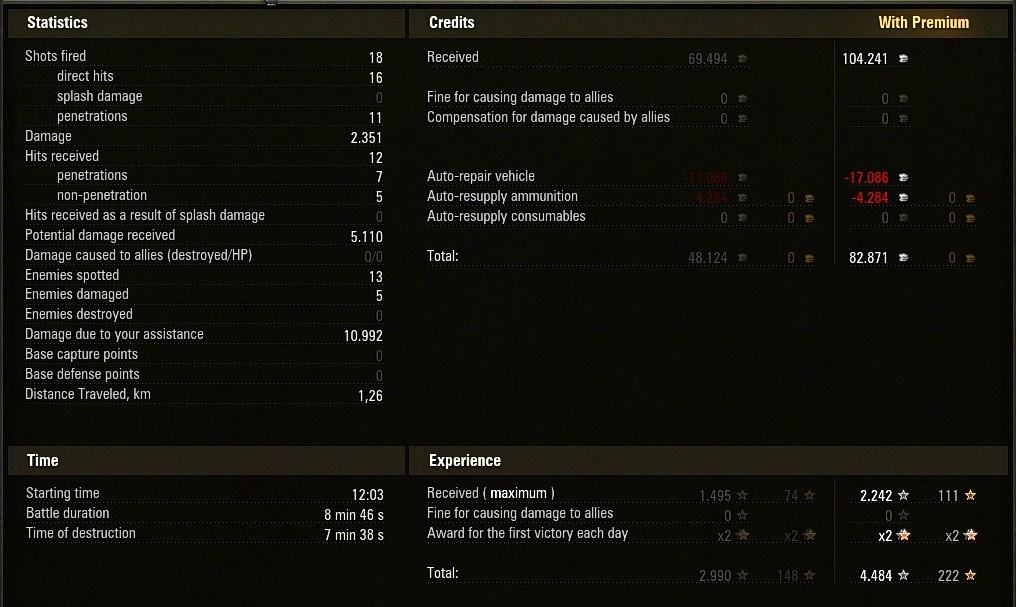This screenshot has width=1016, height=607.
Task: Select the With Premium column header
Action: point(923,23)
